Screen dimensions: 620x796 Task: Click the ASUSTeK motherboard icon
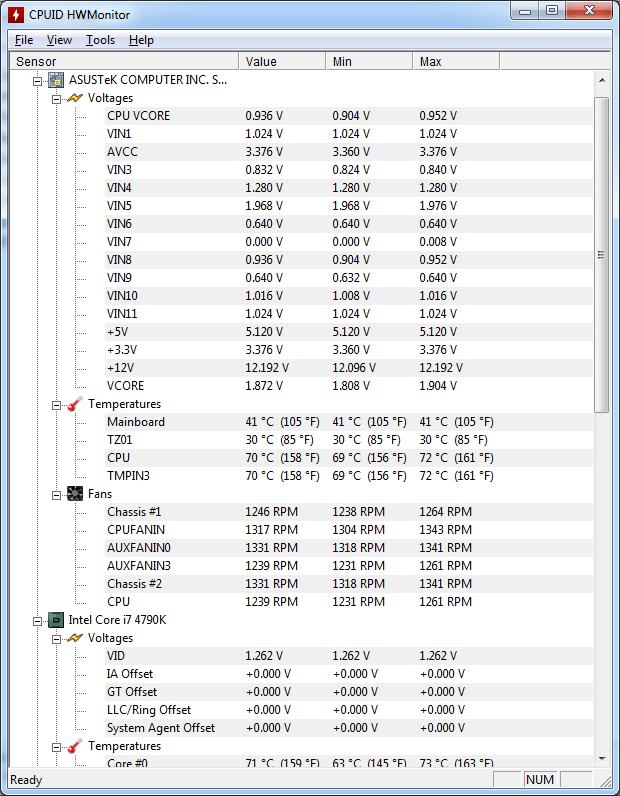[x=56, y=80]
